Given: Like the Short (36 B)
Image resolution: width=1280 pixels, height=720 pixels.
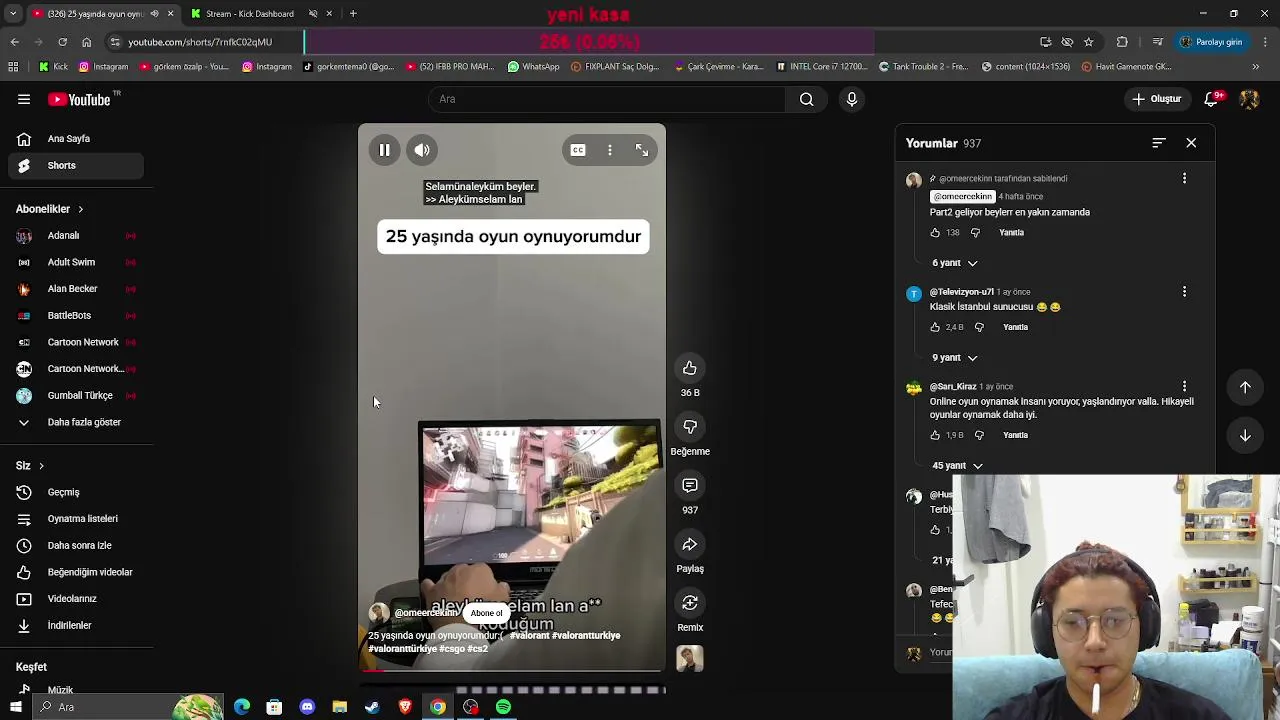Looking at the screenshot, I should [690, 369].
